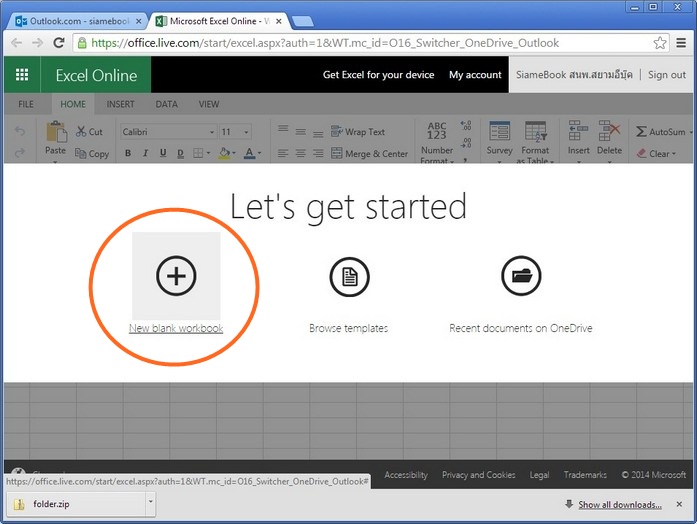
Task: Click the Align Right icon
Action: click(x=318, y=153)
